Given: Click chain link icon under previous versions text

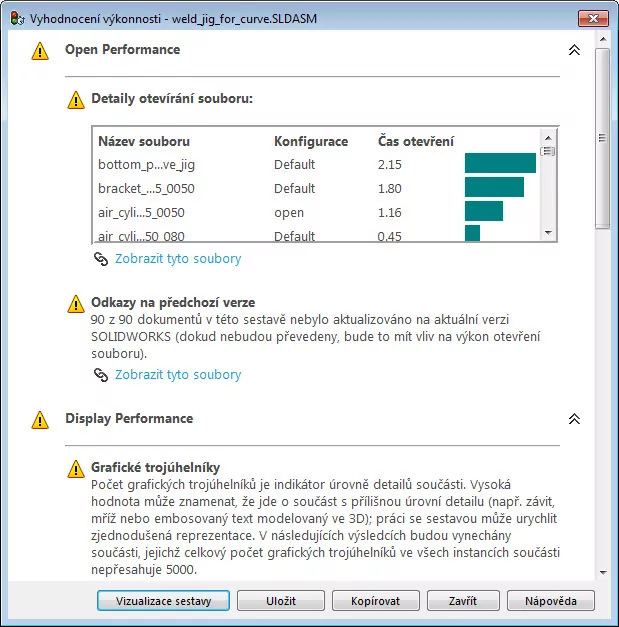Looking at the screenshot, I should [100, 376].
